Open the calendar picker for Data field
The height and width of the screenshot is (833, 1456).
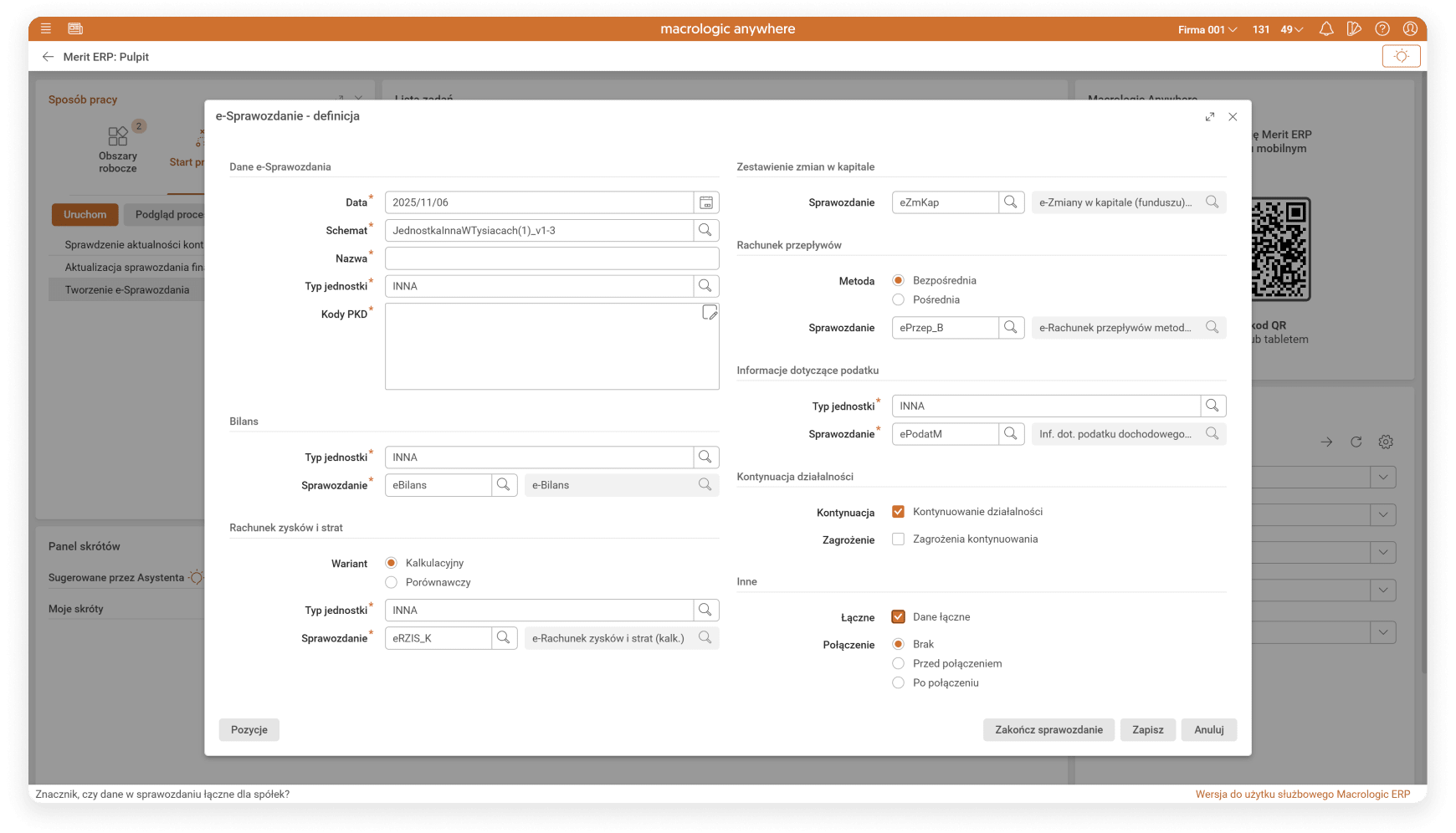pos(705,202)
